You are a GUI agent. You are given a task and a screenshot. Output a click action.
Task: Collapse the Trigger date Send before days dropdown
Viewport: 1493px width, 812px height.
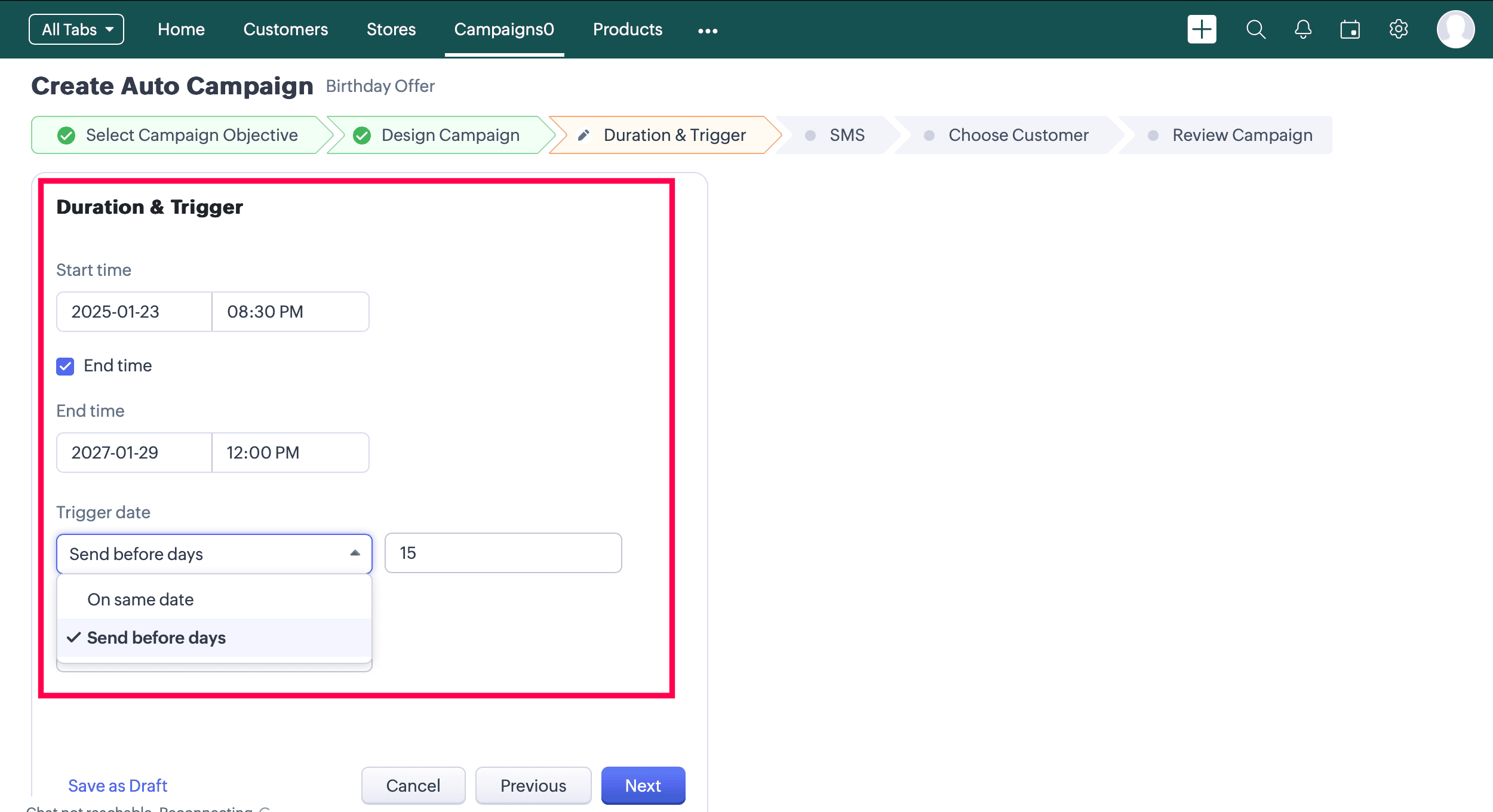click(214, 553)
